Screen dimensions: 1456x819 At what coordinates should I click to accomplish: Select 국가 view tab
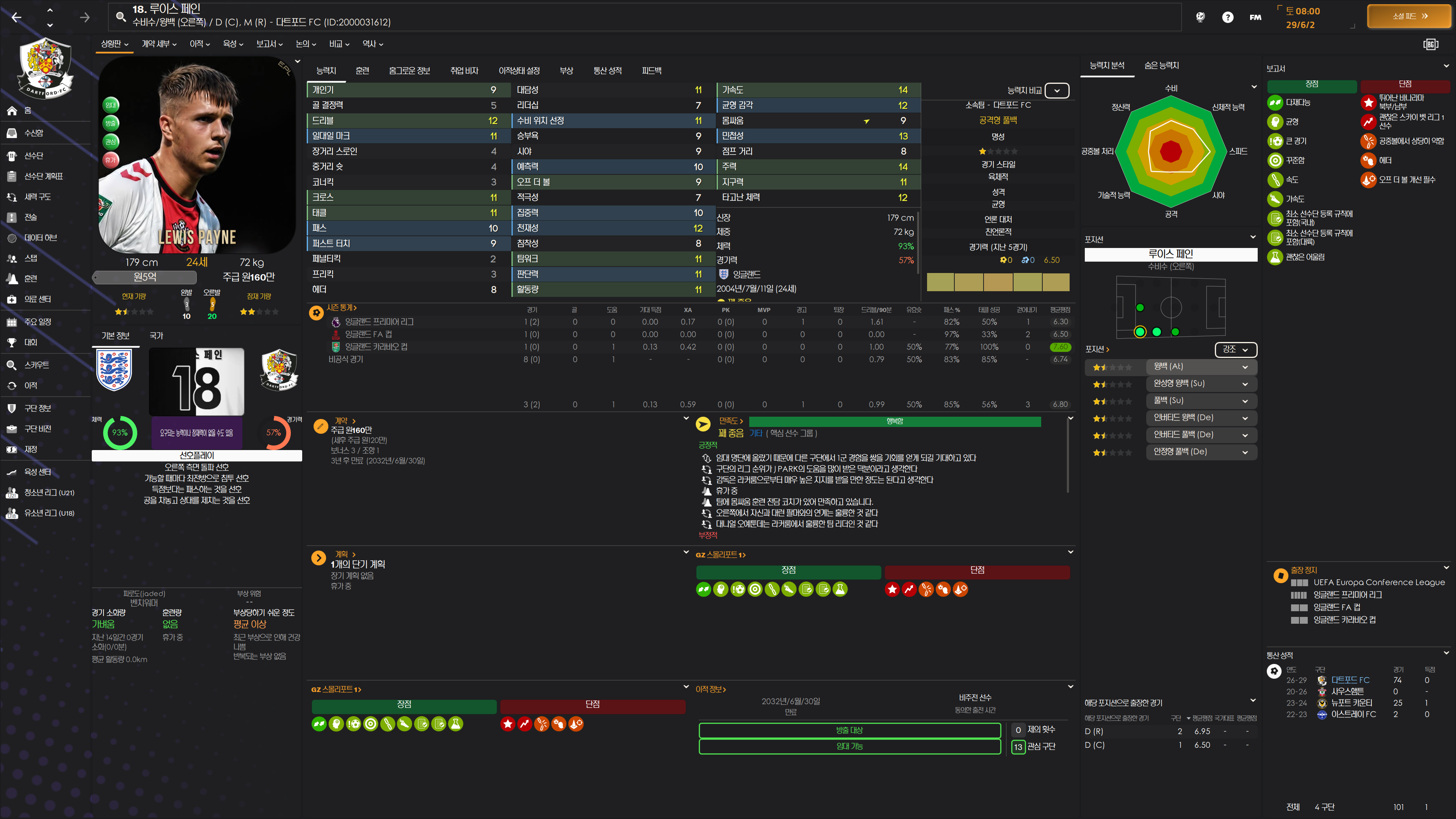coord(156,336)
